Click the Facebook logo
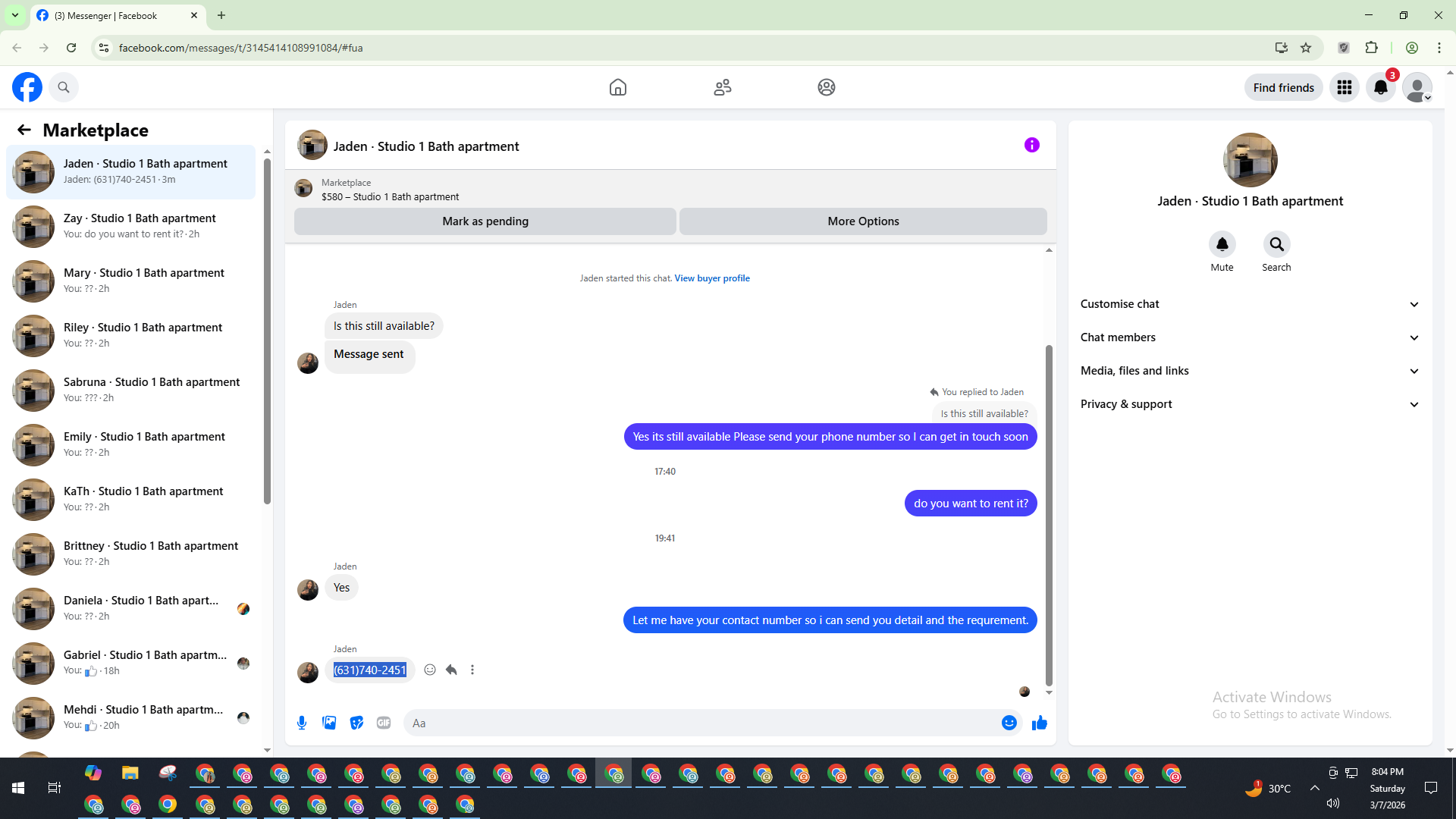Screen dimensions: 1456x819 coord(27,87)
